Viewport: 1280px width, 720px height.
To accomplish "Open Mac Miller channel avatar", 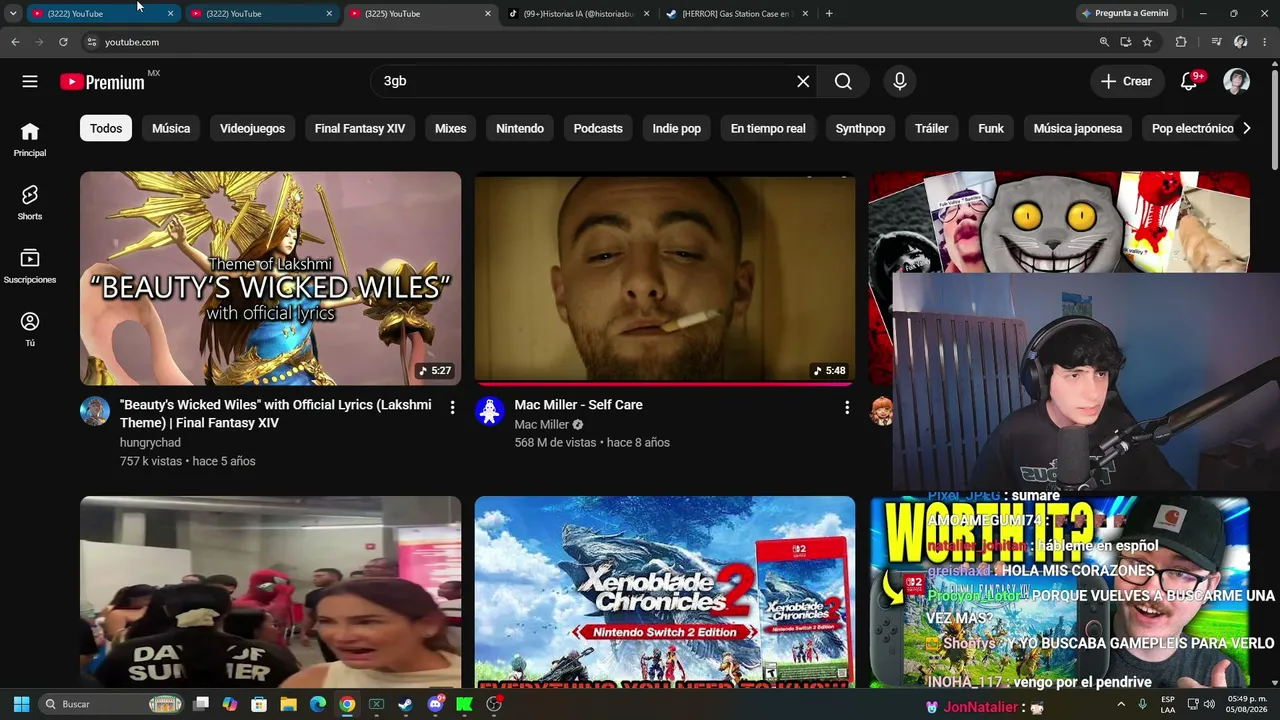I will point(489,411).
